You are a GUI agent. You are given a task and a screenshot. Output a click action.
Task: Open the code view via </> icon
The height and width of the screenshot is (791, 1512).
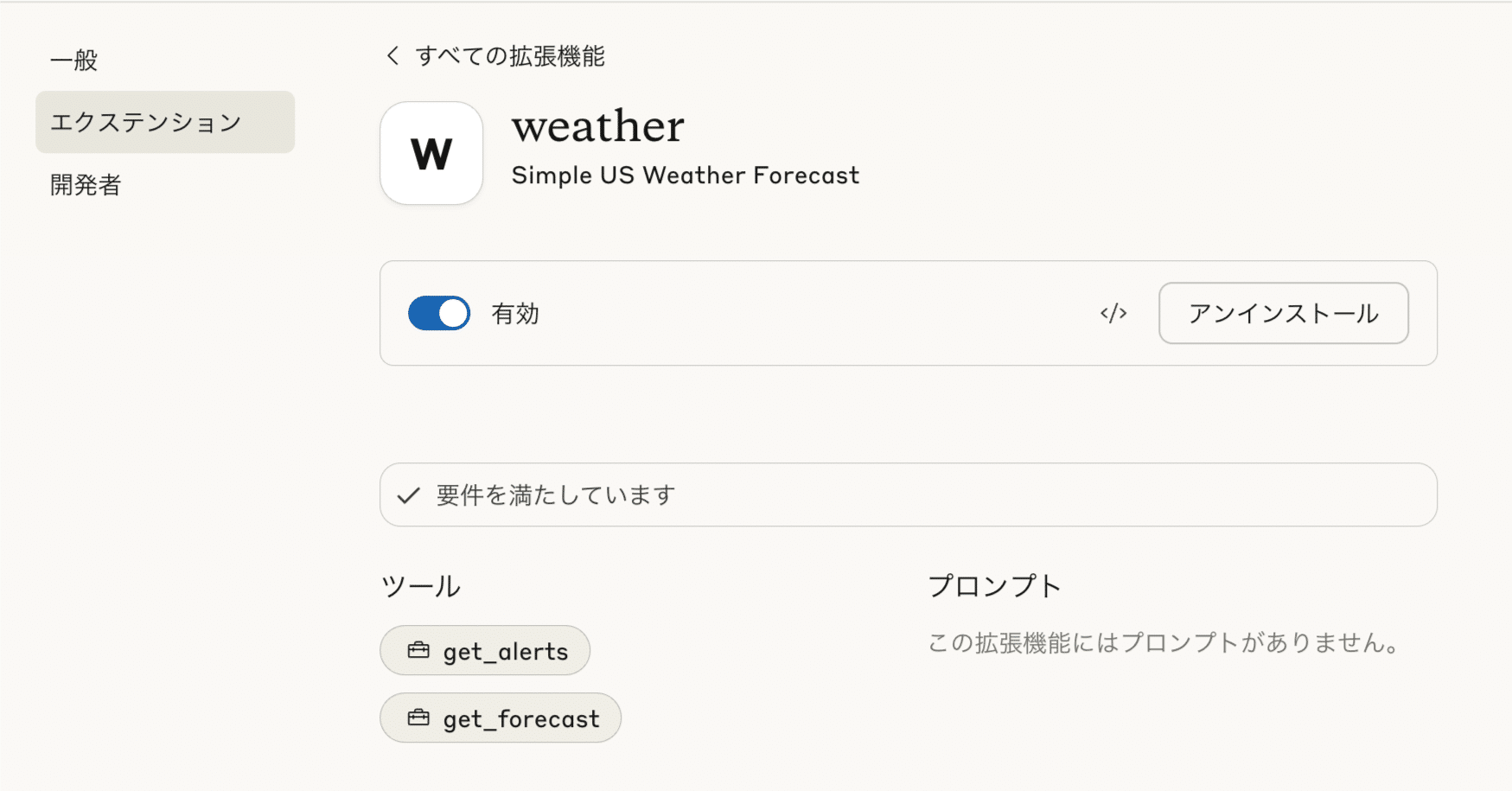1113,313
